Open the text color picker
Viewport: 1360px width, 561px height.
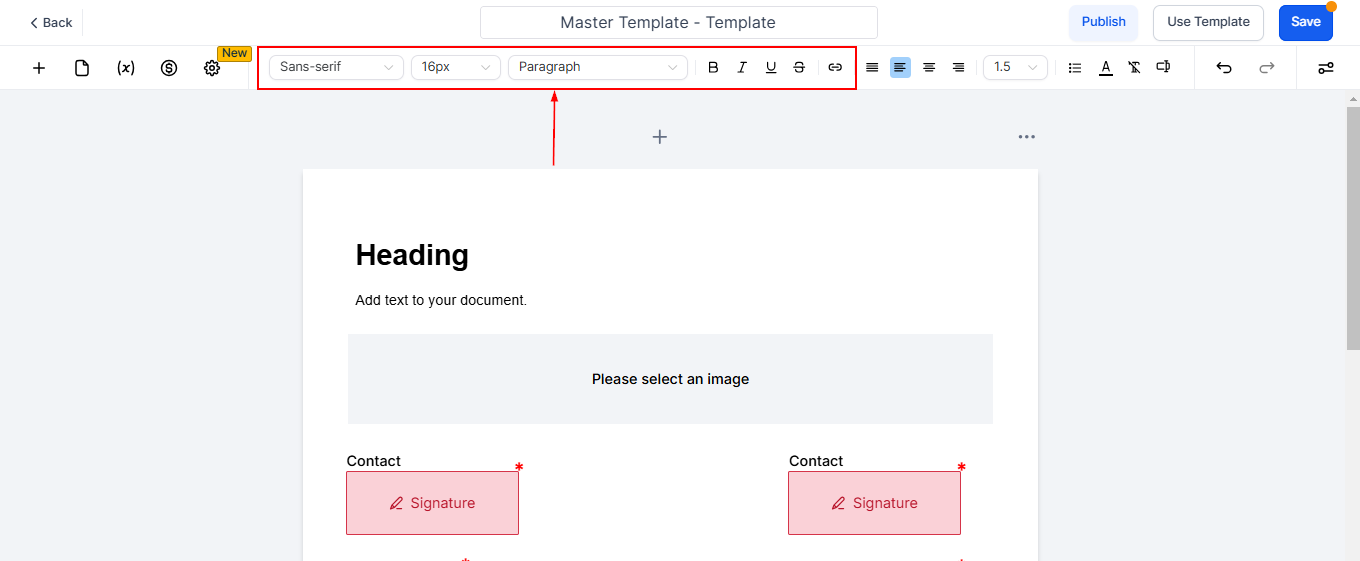tap(1106, 67)
